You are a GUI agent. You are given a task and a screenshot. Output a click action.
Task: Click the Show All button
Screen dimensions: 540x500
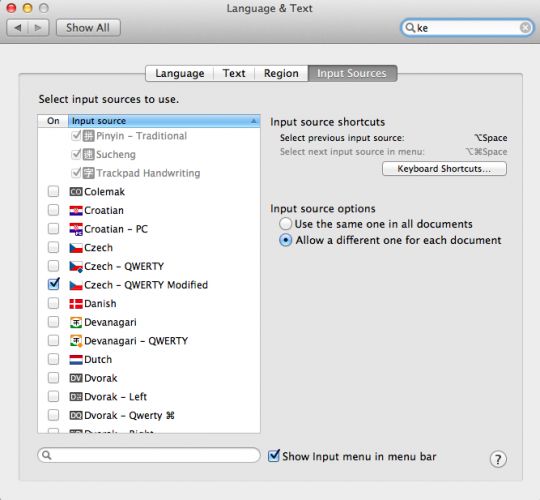click(88, 28)
